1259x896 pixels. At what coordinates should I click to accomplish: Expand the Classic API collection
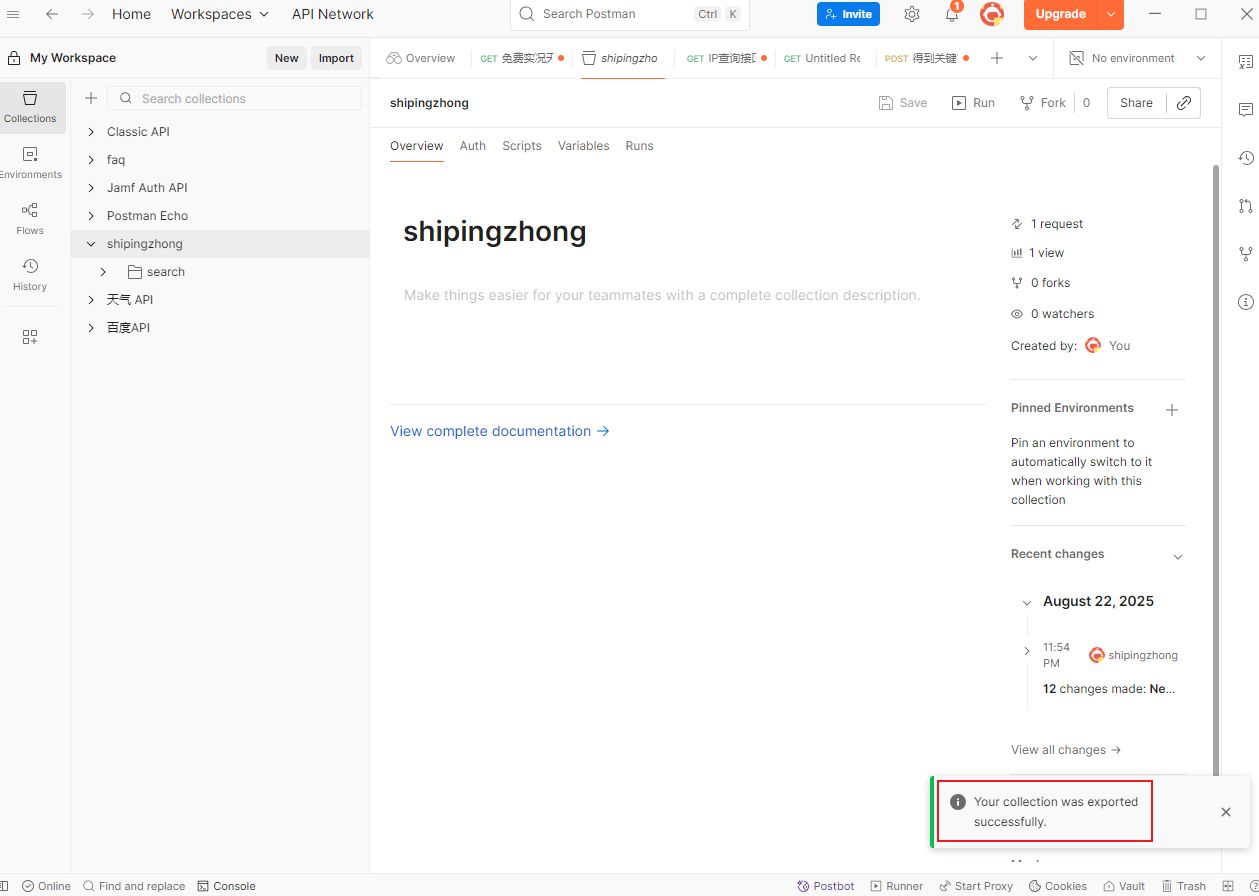click(91, 132)
